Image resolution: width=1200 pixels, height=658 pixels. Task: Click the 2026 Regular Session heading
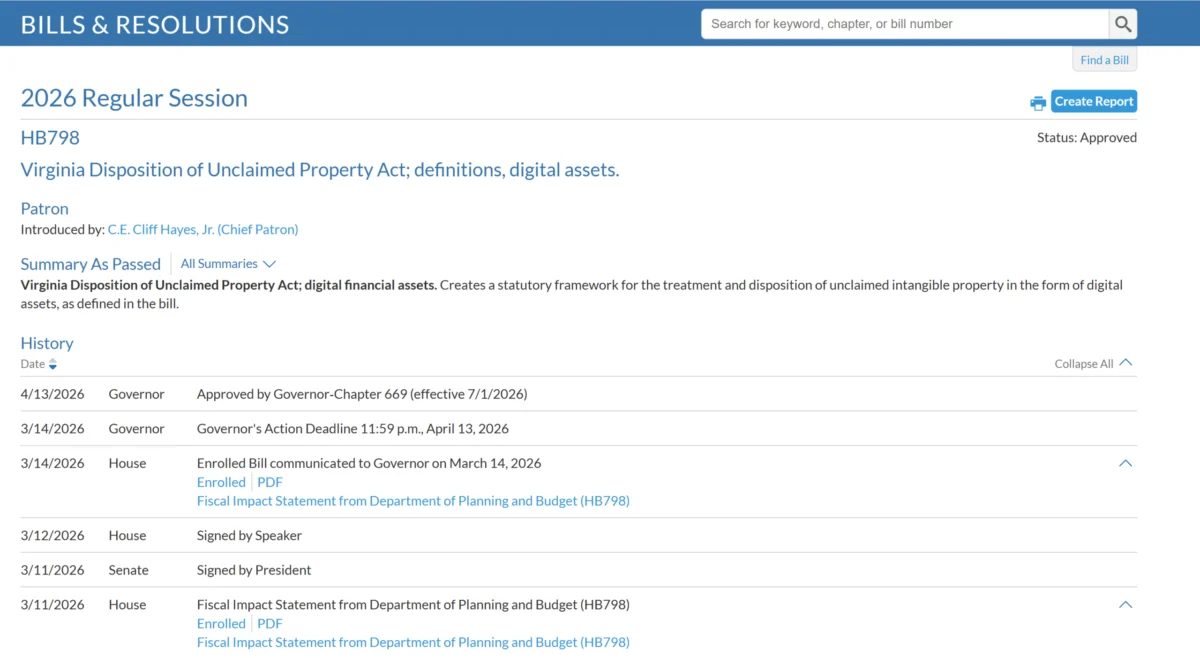(x=134, y=98)
